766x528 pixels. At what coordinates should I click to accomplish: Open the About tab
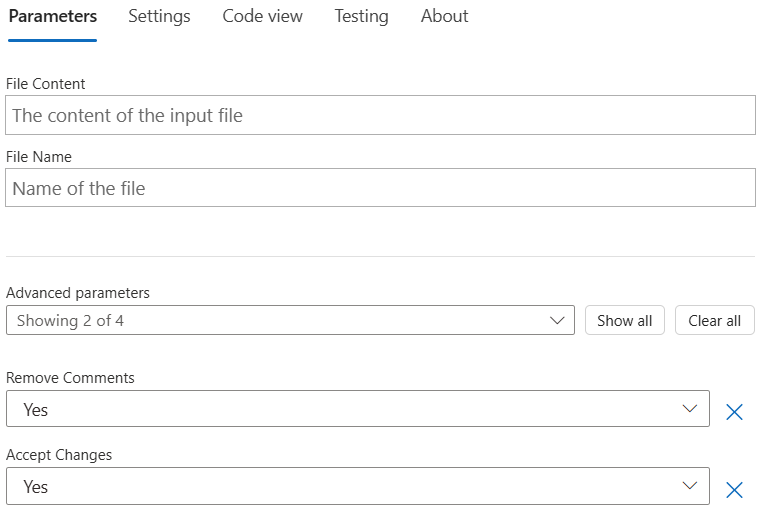pyautogui.click(x=444, y=17)
